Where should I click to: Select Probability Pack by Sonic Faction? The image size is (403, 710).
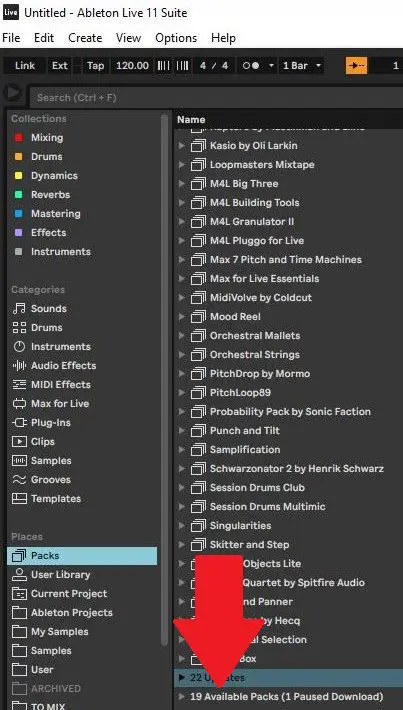point(290,412)
